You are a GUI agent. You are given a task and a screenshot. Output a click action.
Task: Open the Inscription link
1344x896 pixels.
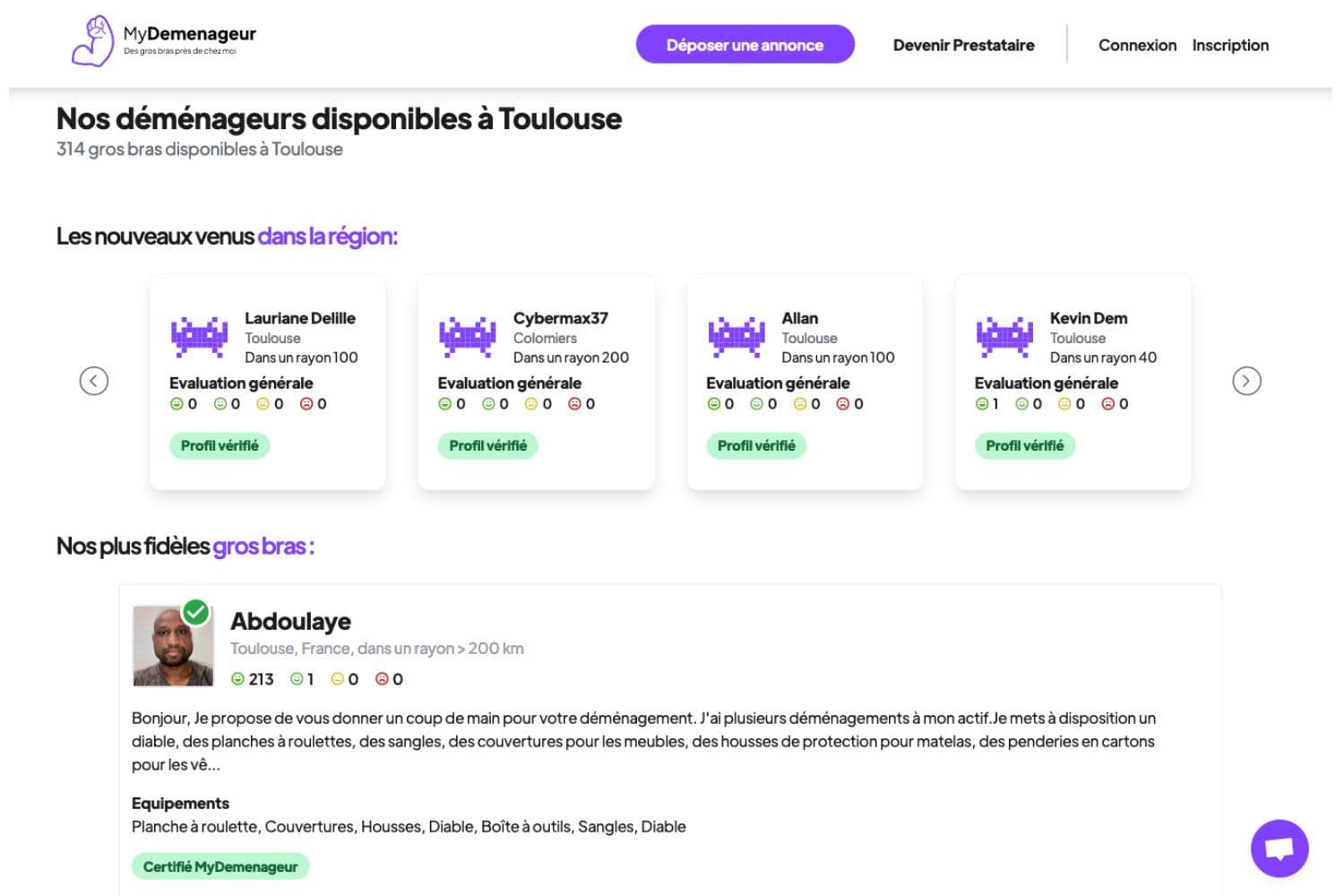click(x=1230, y=45)
